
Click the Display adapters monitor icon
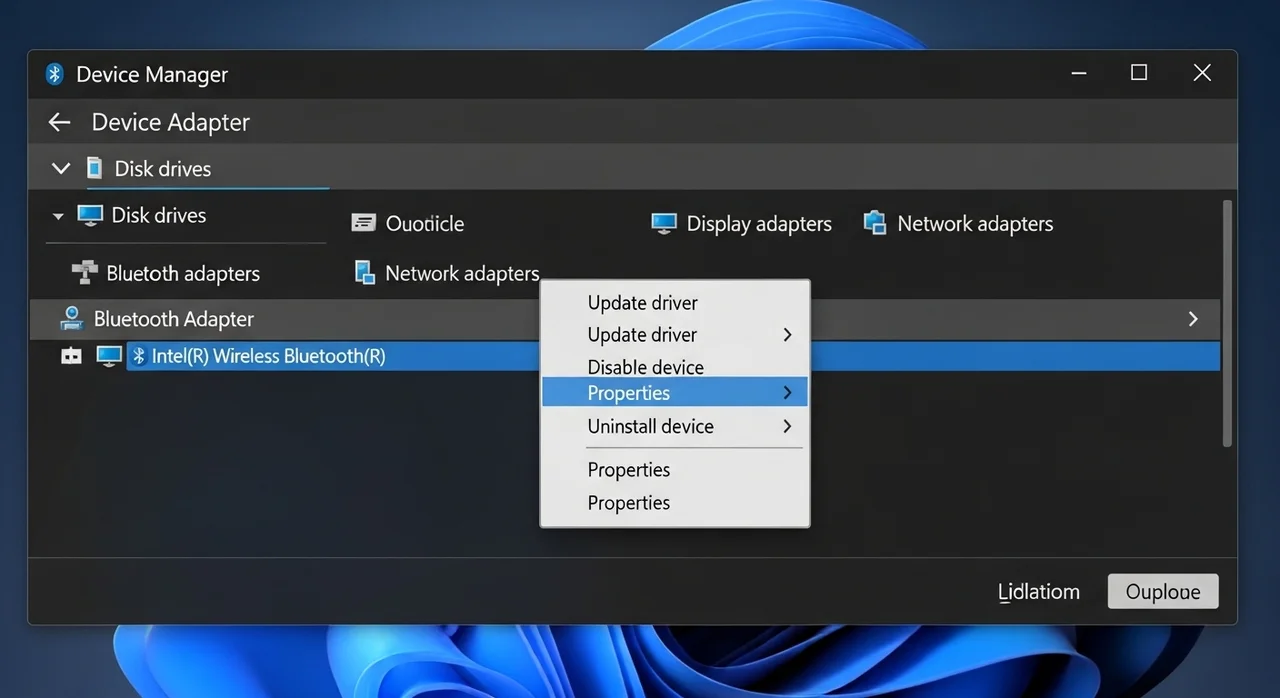point(663,223)
